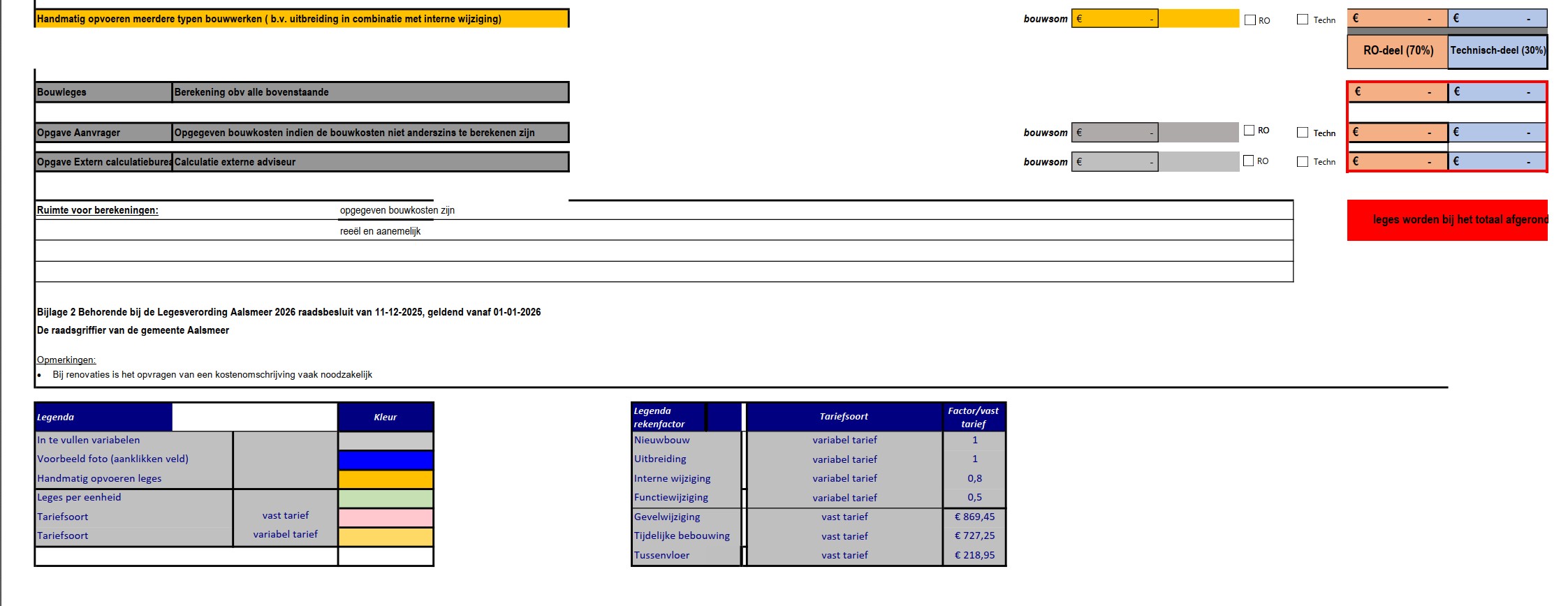Select the orange Handmatig opvoeren leges swatch
Image resolution: width=1568 pixels, height=606 pixels.
(386, 479)
